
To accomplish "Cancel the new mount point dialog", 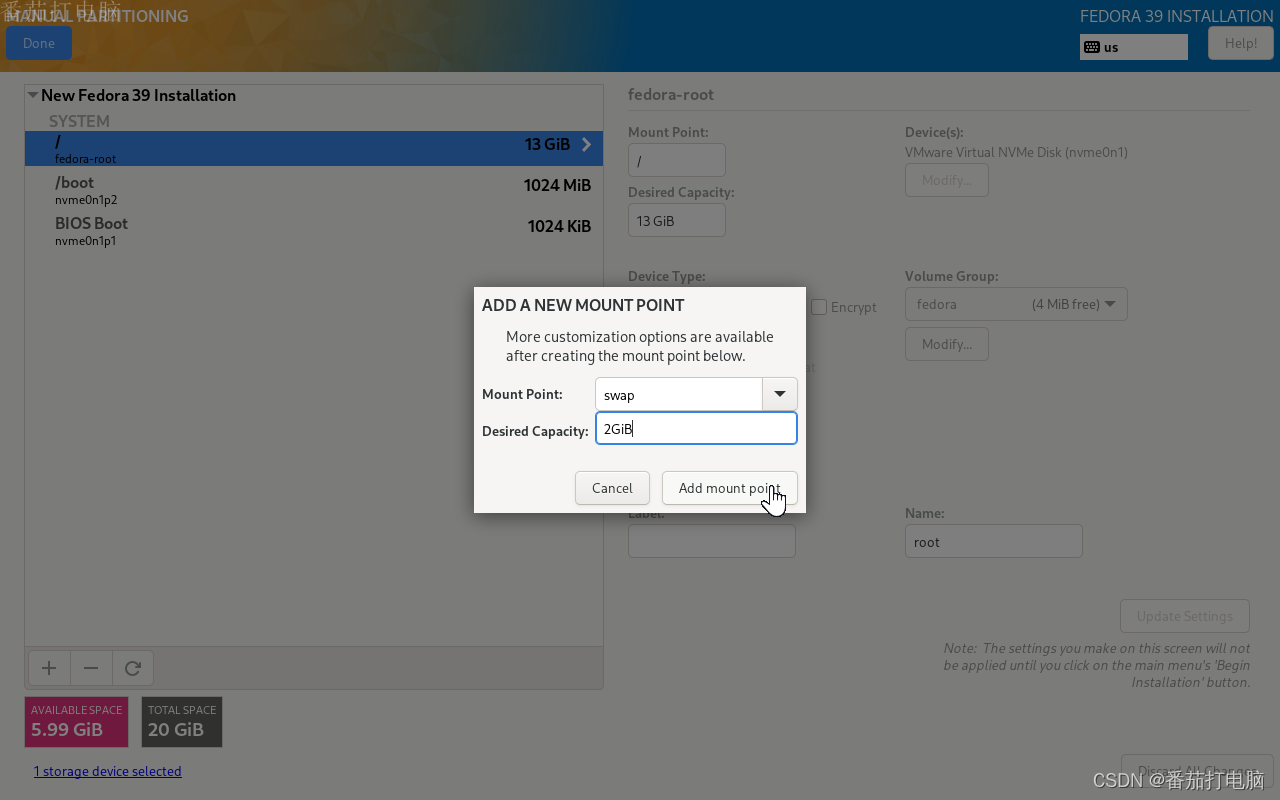I will coord(612,488).
